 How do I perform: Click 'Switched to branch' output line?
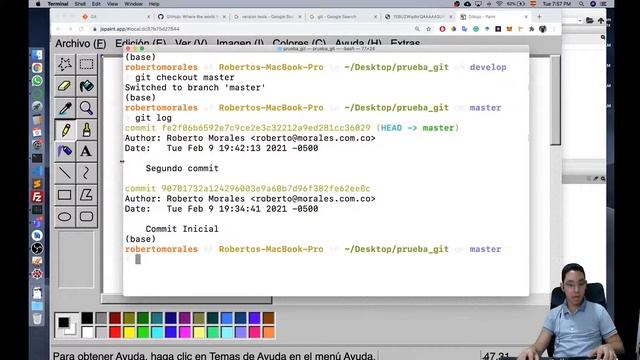(195, 88)
